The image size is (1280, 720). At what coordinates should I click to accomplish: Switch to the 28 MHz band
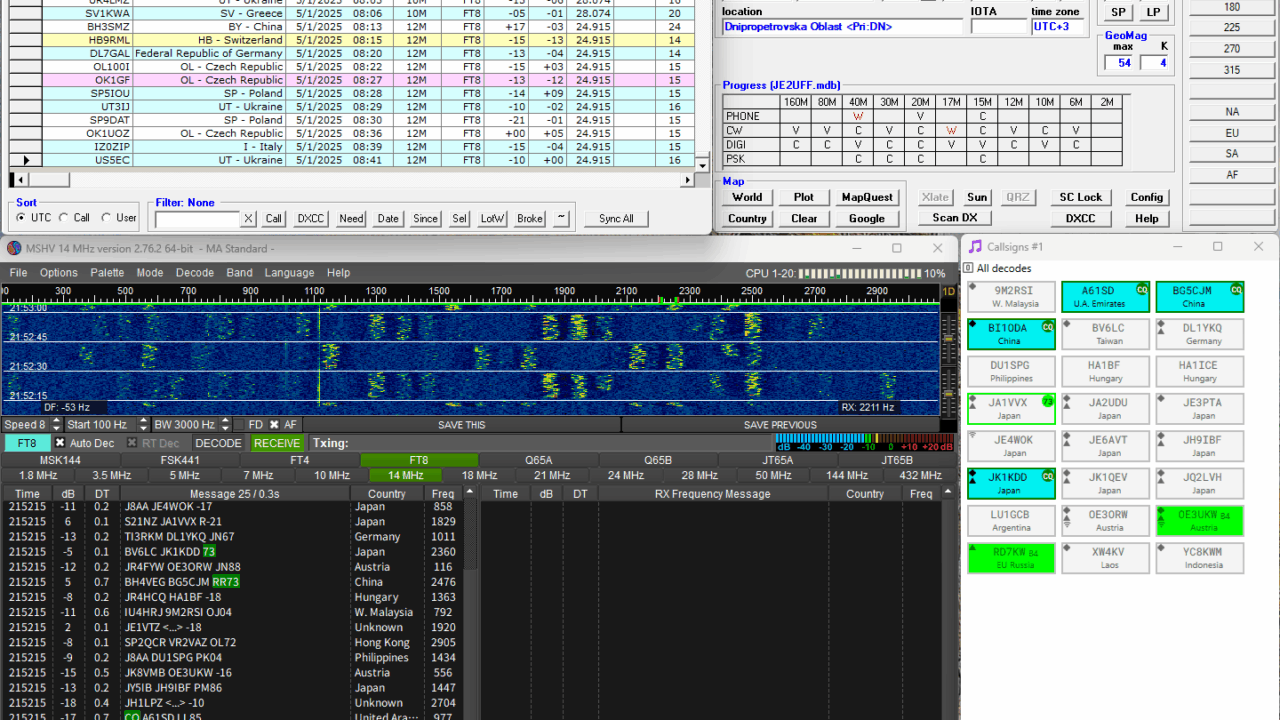699,475
